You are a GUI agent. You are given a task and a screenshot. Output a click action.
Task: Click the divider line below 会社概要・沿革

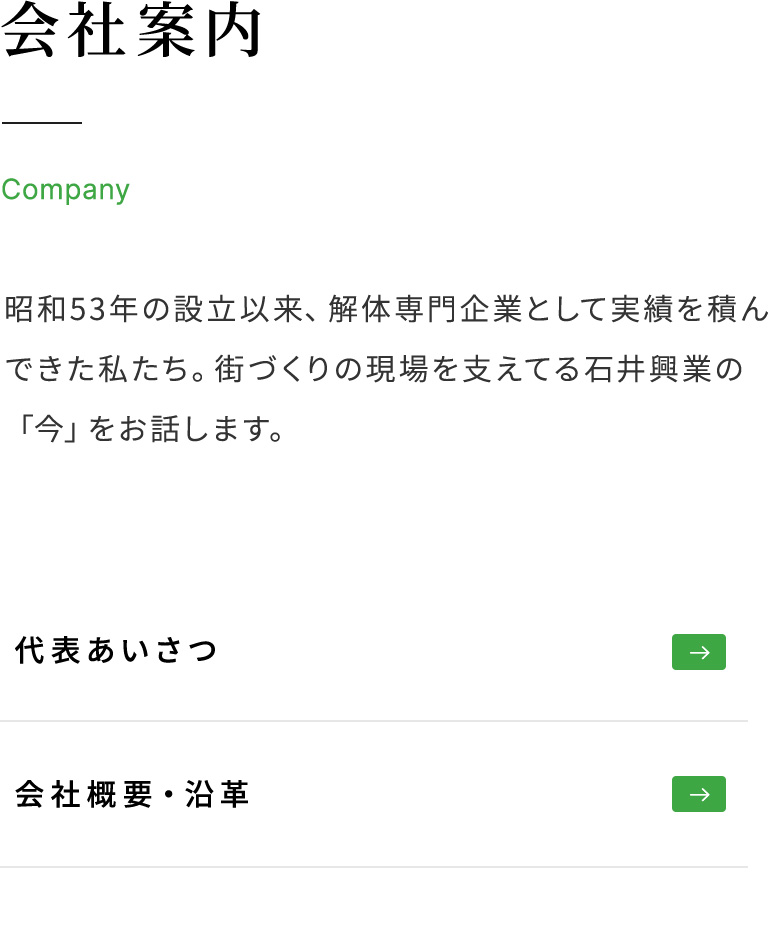(x=374, y=866)
